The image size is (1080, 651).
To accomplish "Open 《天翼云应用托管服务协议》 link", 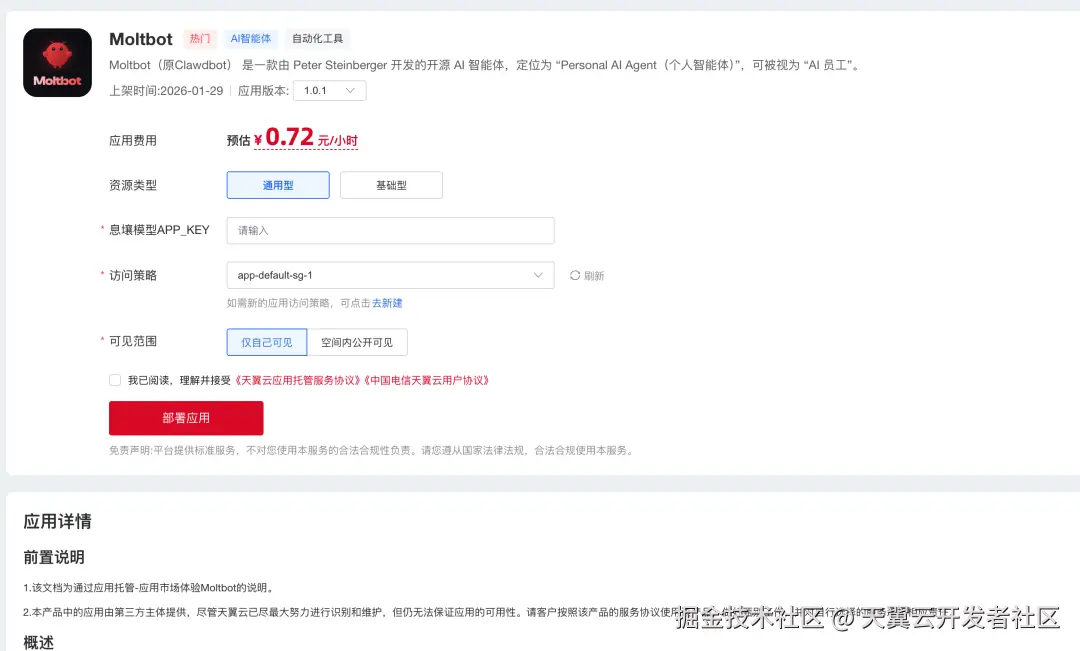I will (x=297, y=380).
